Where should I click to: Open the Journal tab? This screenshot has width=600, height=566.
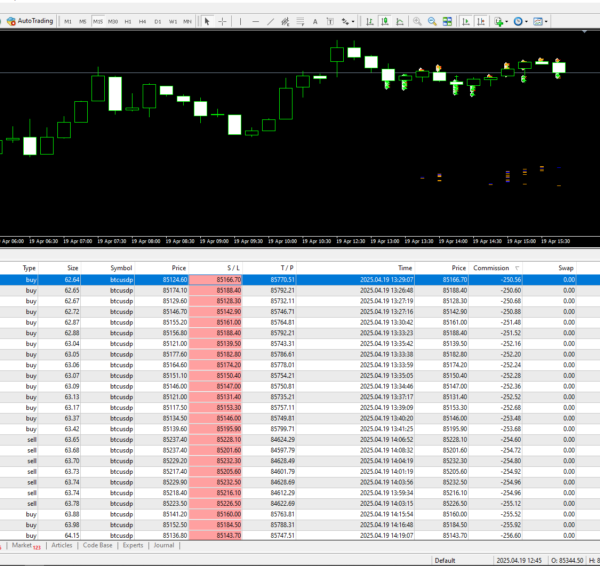pyautogui.click(x=163, y=546)
